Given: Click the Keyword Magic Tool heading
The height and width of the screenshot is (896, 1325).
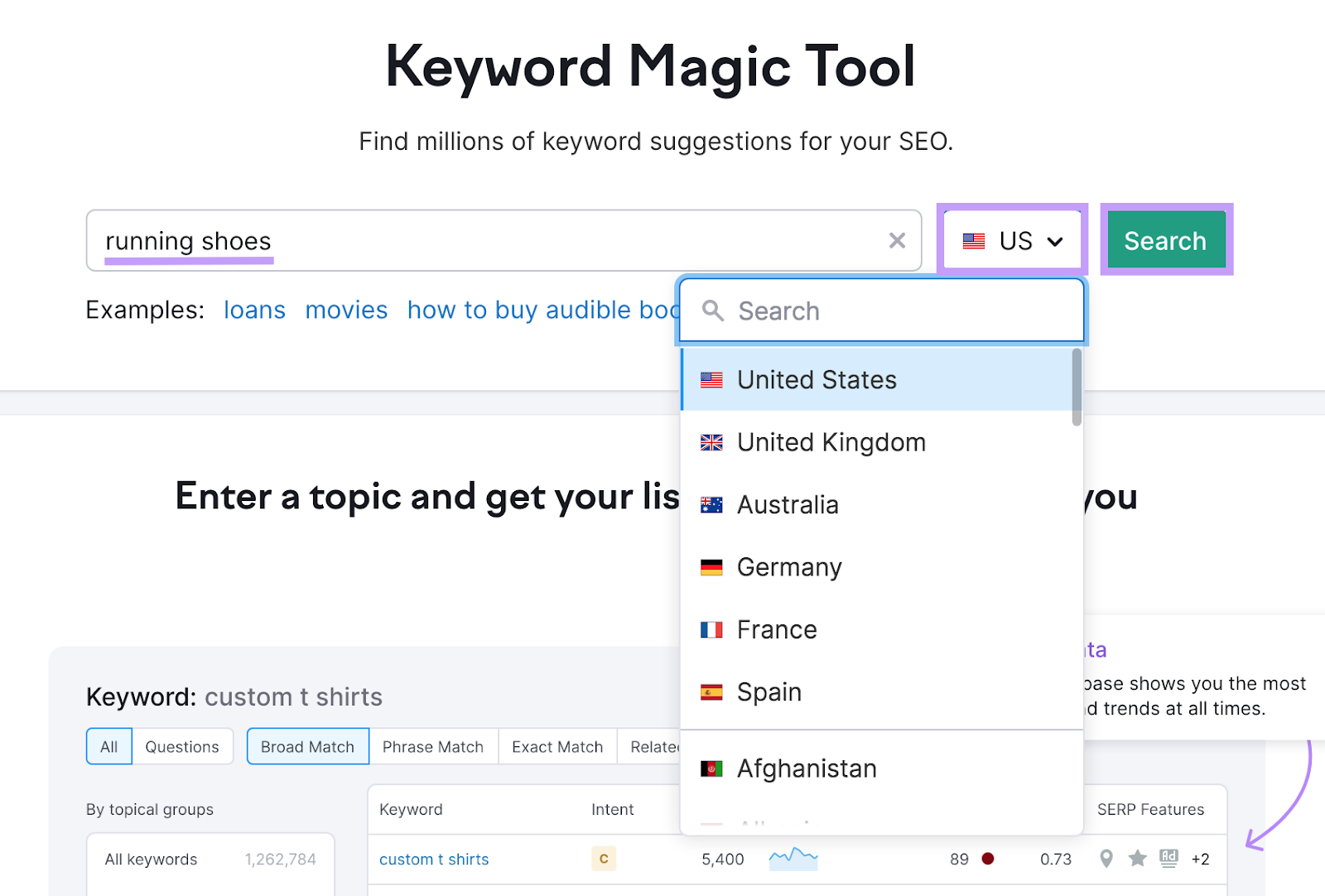Looking at the screenshot, I should 651,68.
